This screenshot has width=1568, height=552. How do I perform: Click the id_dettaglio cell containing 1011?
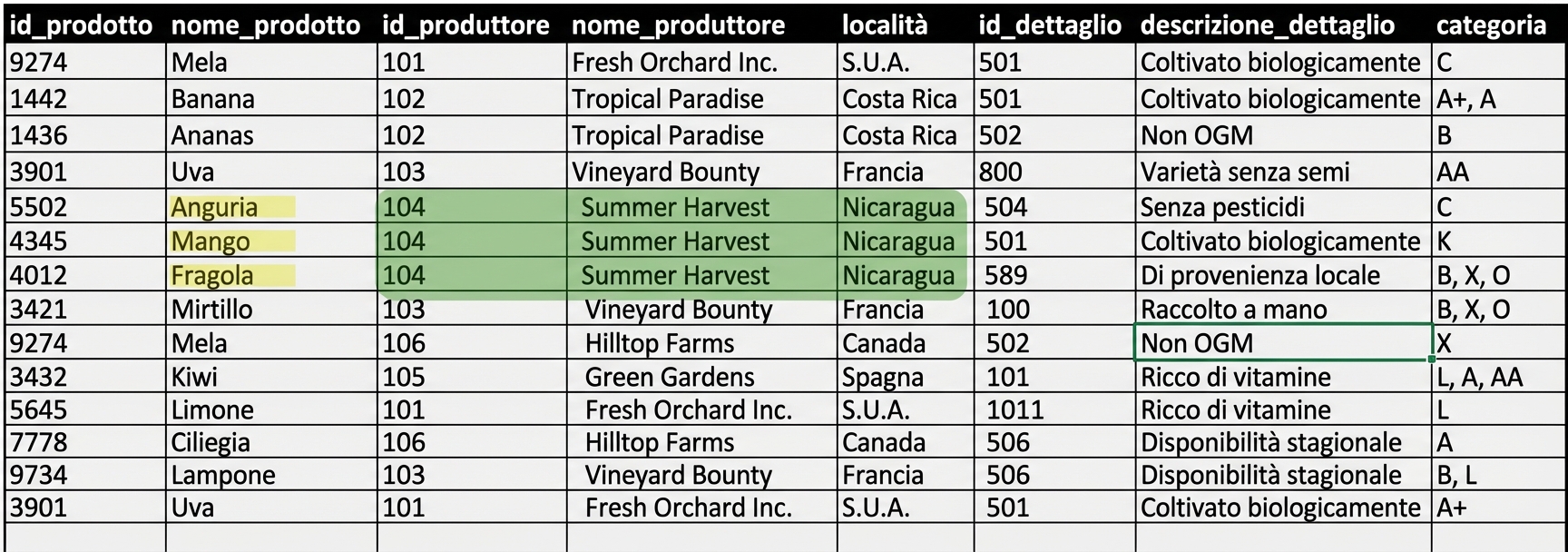click(1015, 409)
